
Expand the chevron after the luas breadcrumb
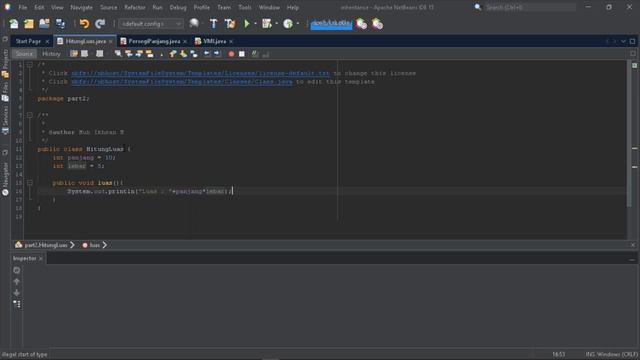[104, 245]
